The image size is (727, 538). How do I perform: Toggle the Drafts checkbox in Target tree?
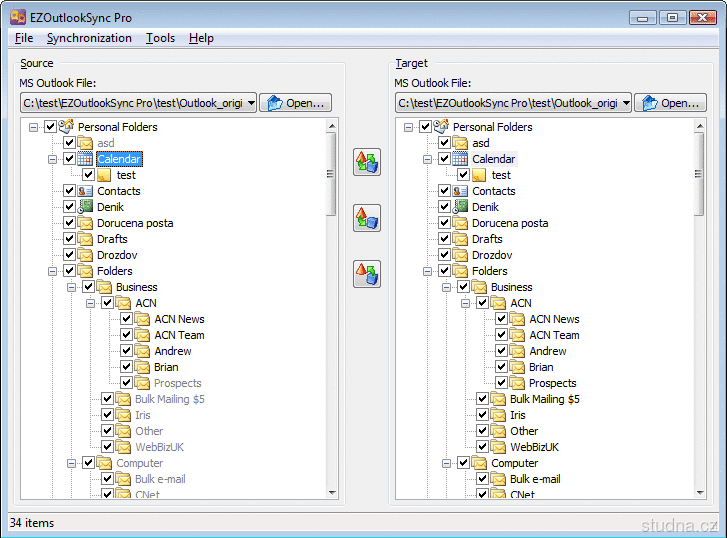point(445,239)
